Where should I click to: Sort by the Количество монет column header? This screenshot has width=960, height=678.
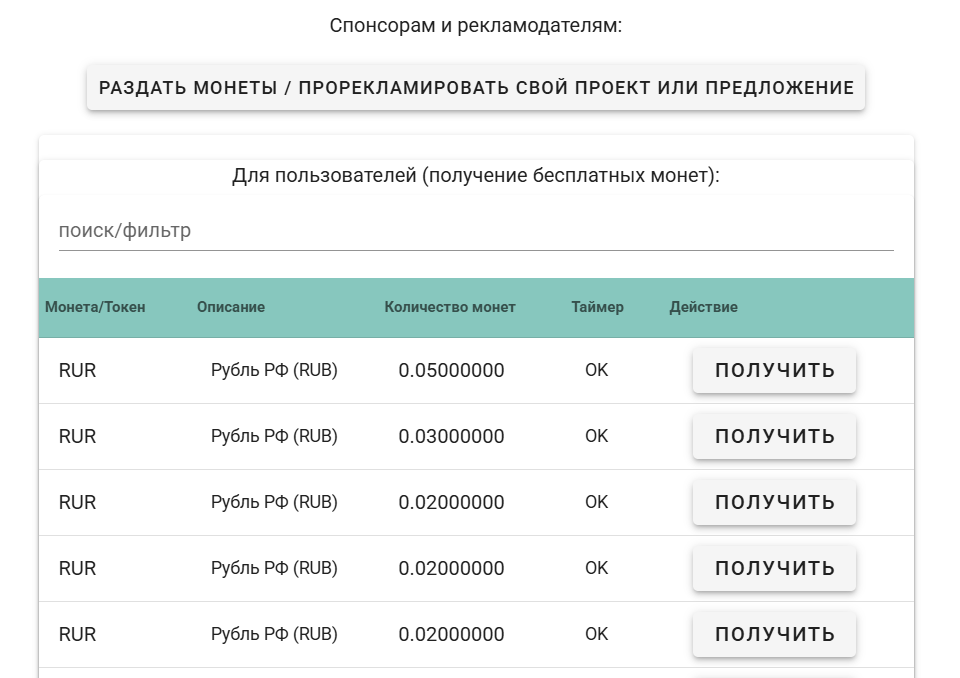coord(450,307)
